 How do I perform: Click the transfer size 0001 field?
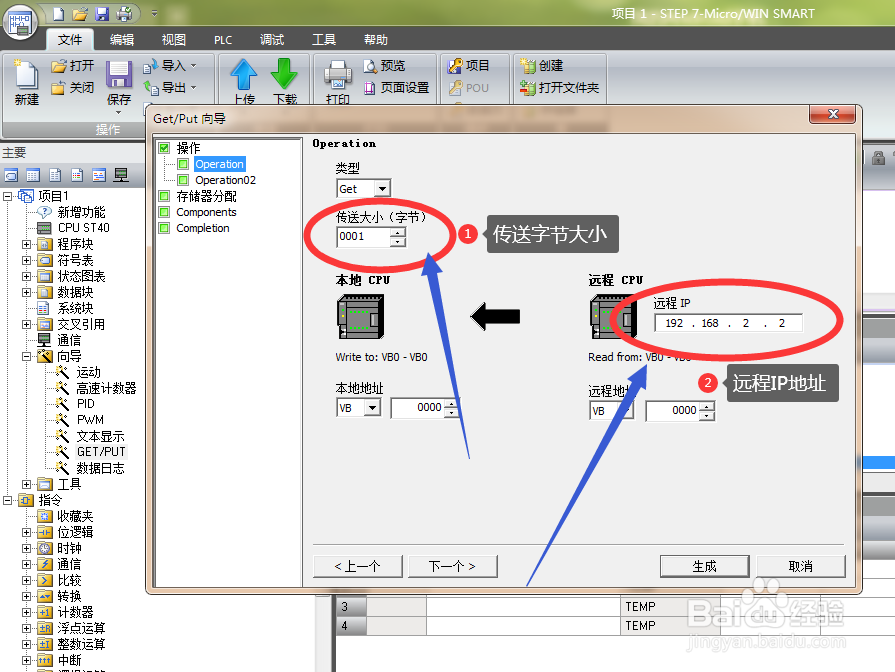click(x=364, y=236)
